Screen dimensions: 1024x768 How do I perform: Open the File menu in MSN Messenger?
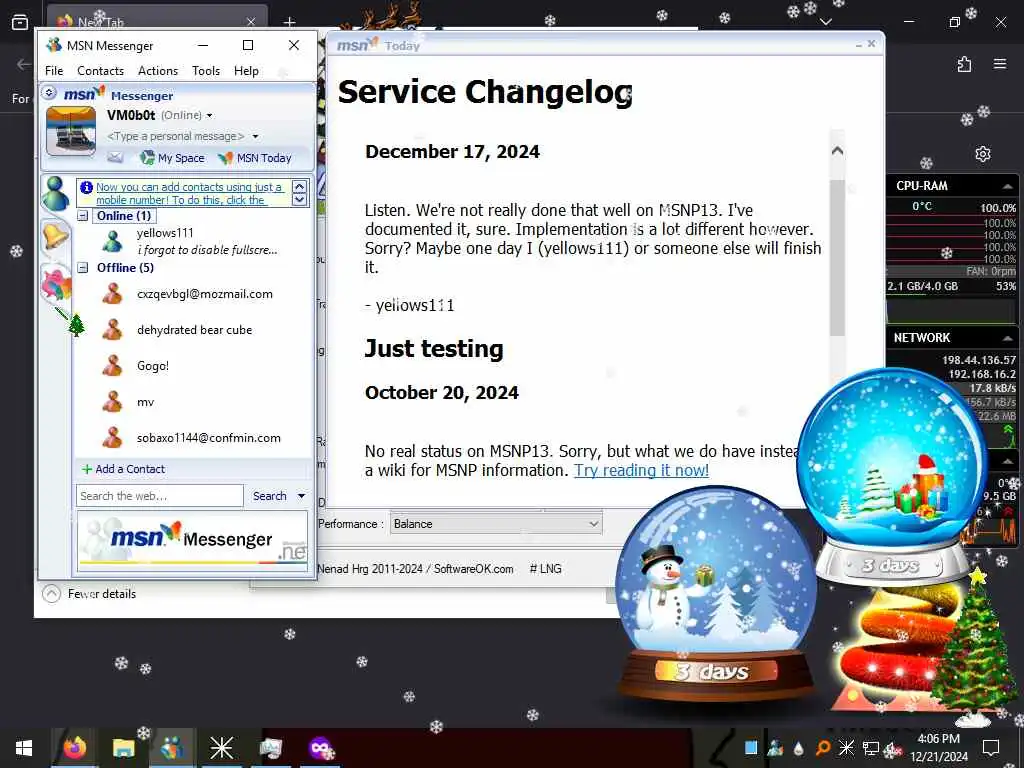(54, 71)
